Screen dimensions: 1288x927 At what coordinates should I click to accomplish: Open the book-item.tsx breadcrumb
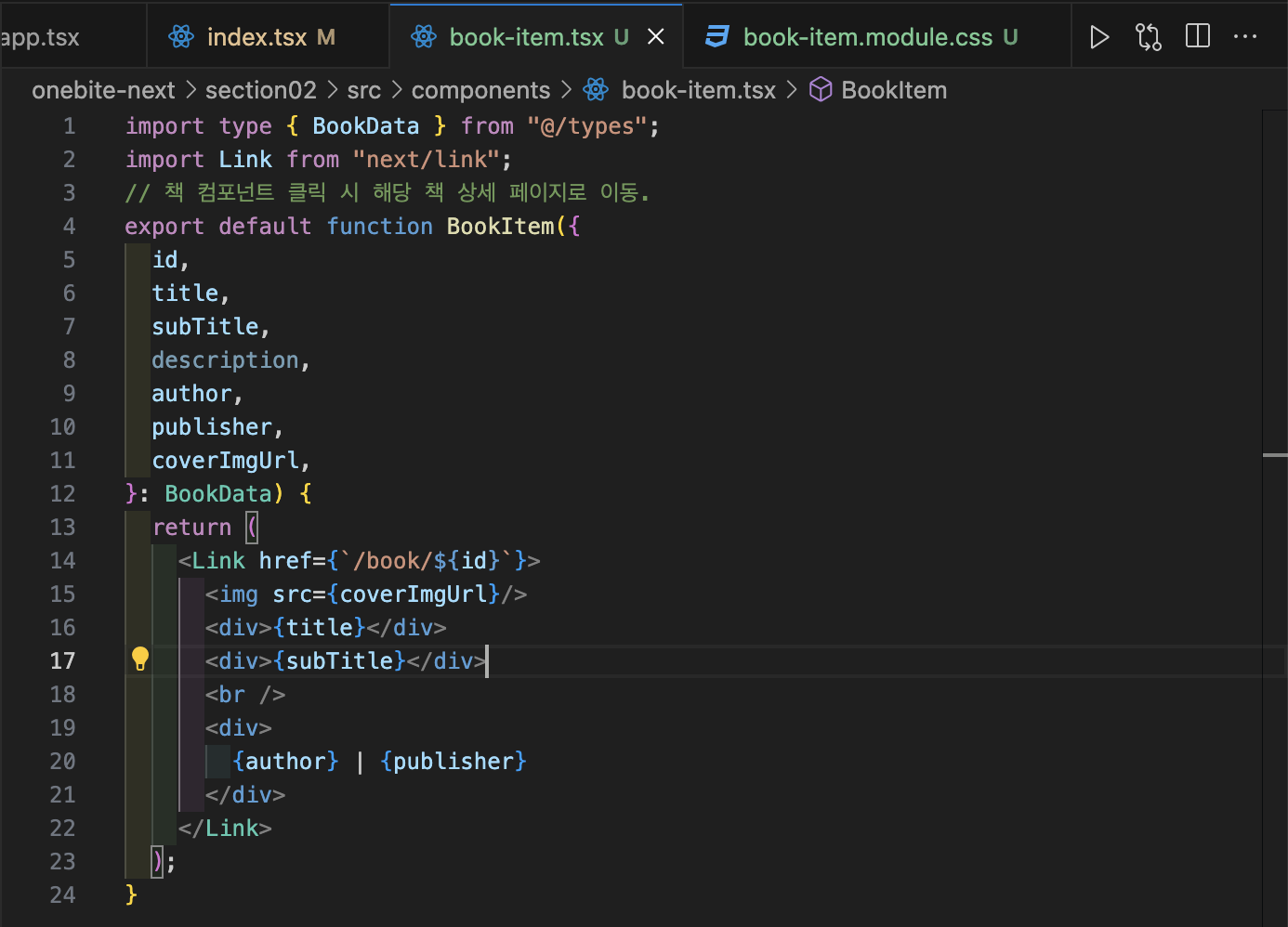699,90
